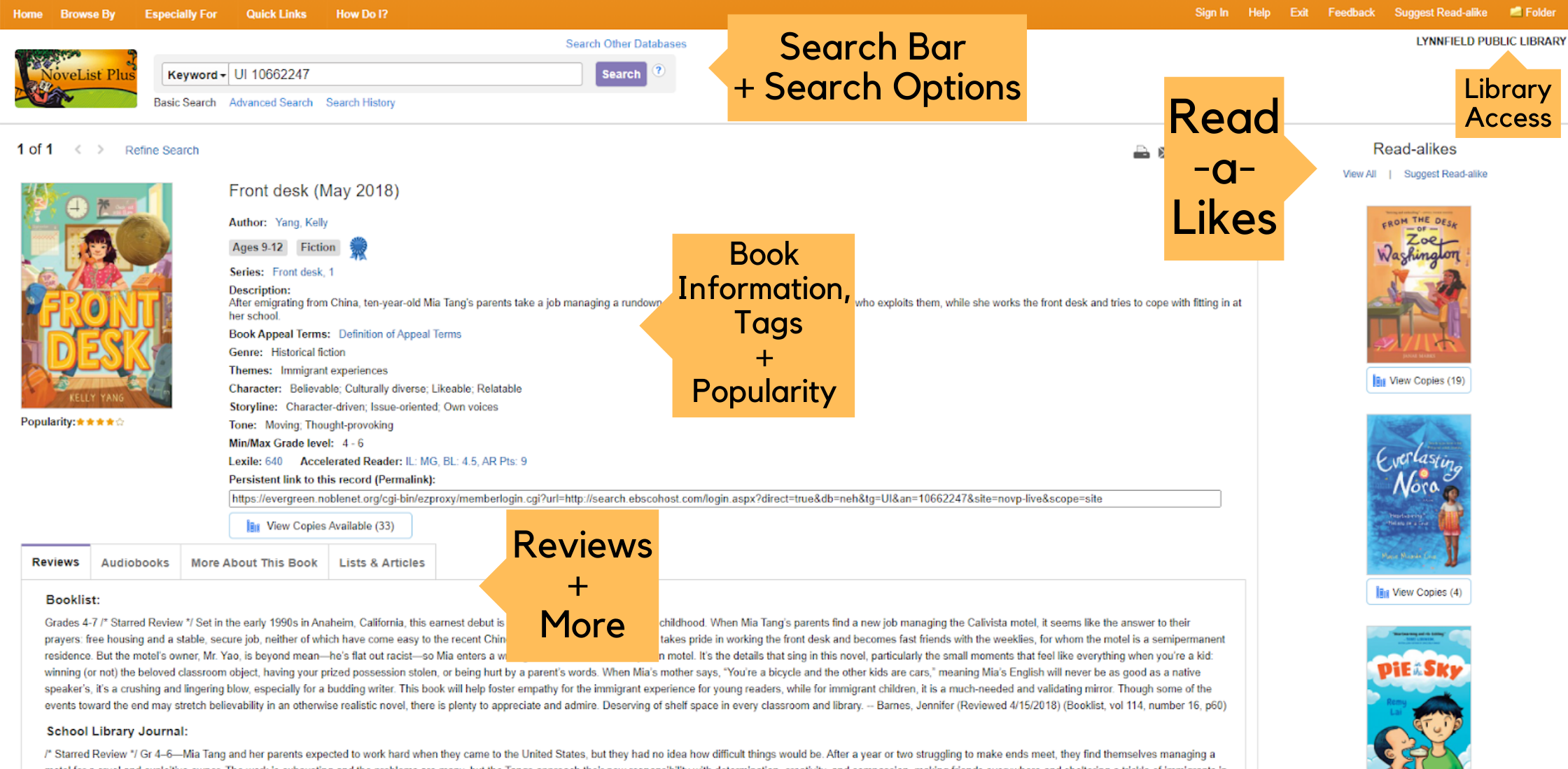Click the 'Booklist:' review heading
Screen dimensions: 1568x769
[73, 600]
